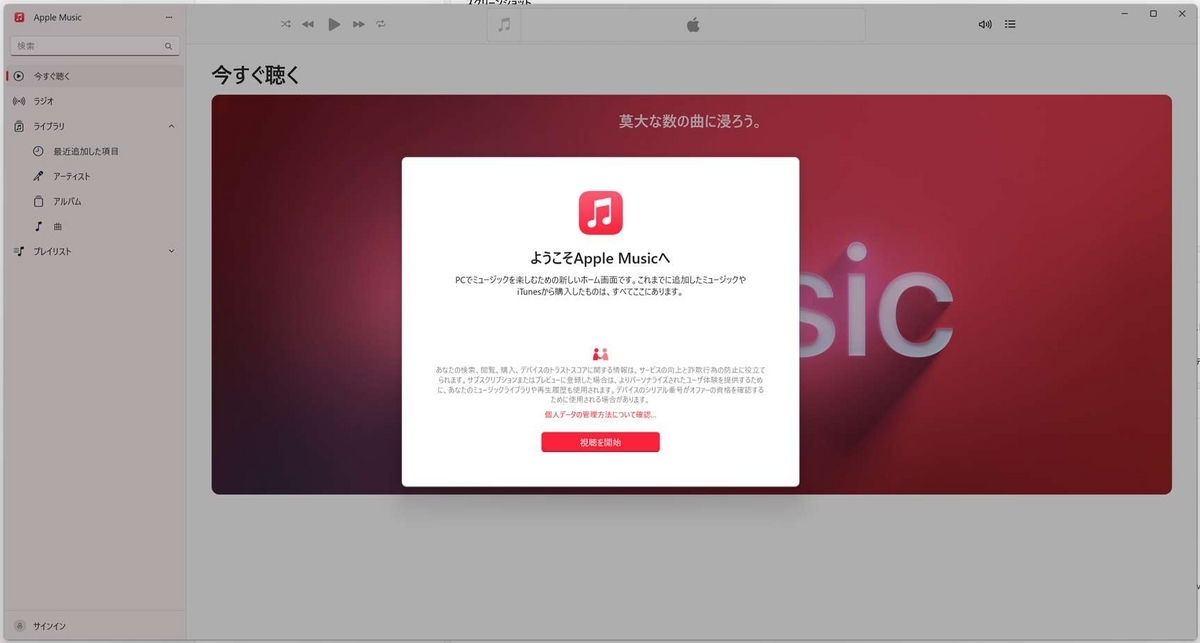Click the magnifier icon in search box
The image size is (1200, 643).
(x=168, y=46)
